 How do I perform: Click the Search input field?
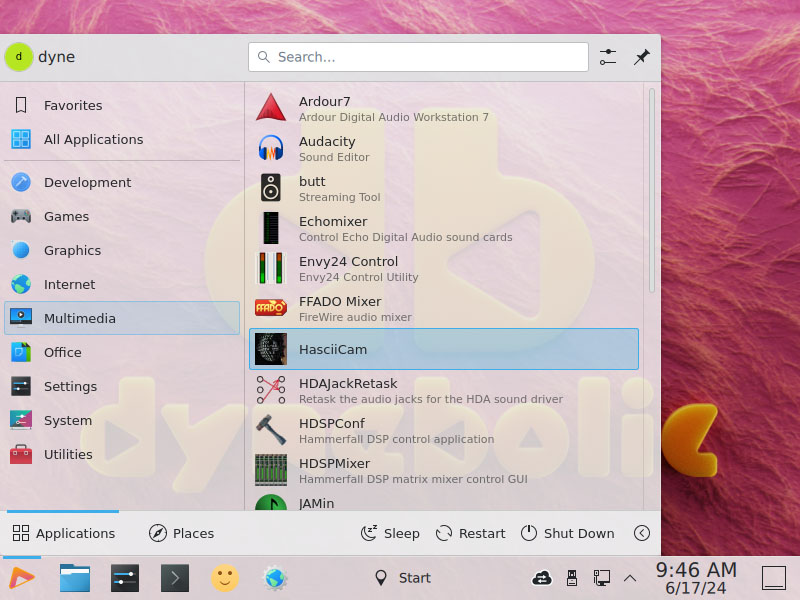click(x=418, y=57)
